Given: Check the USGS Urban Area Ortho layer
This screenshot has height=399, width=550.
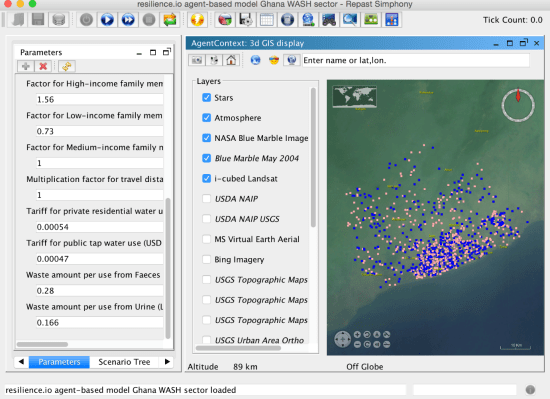Looking at the screenshot, I should 207,340.
